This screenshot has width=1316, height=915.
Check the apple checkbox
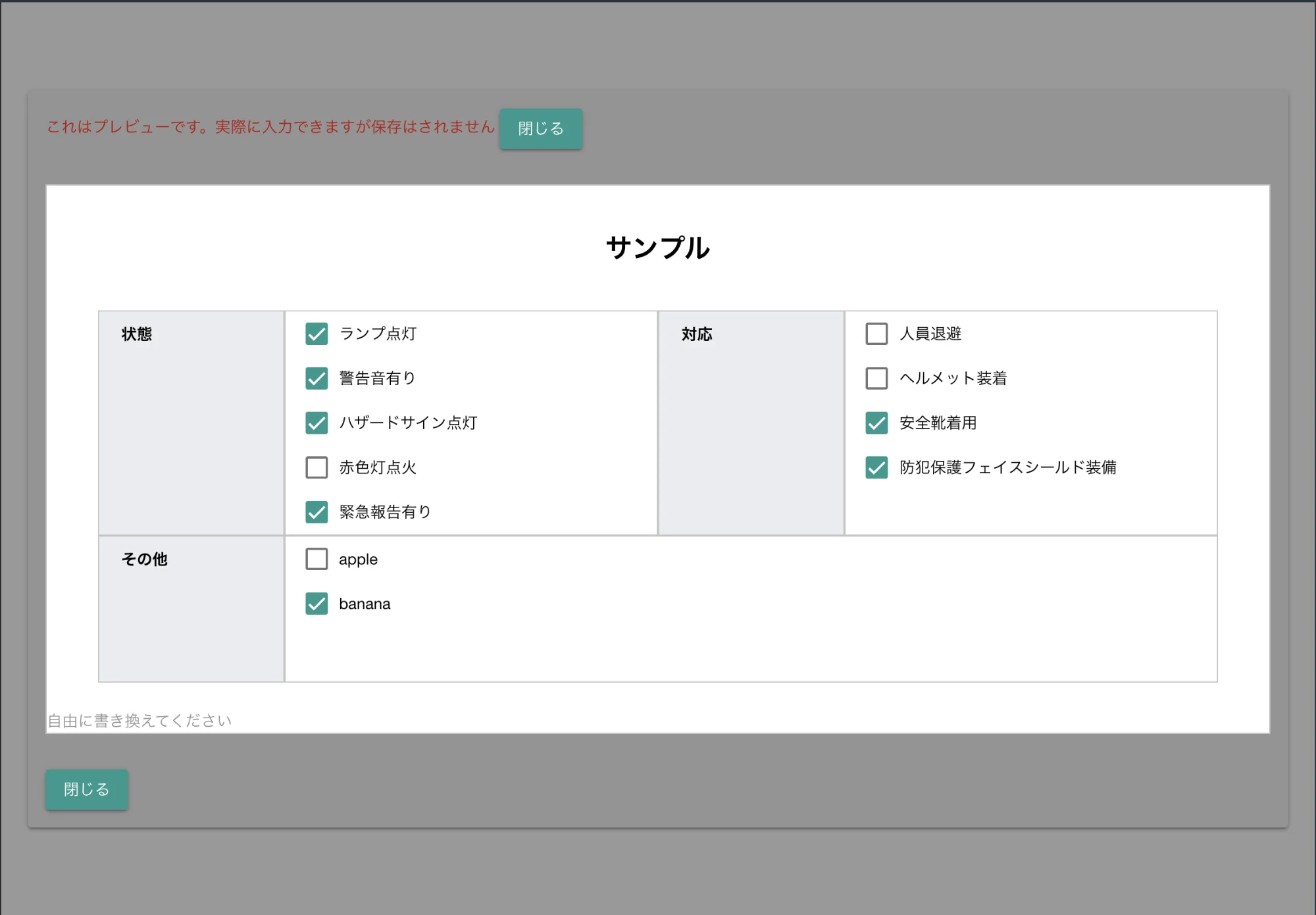click(316, 559)
